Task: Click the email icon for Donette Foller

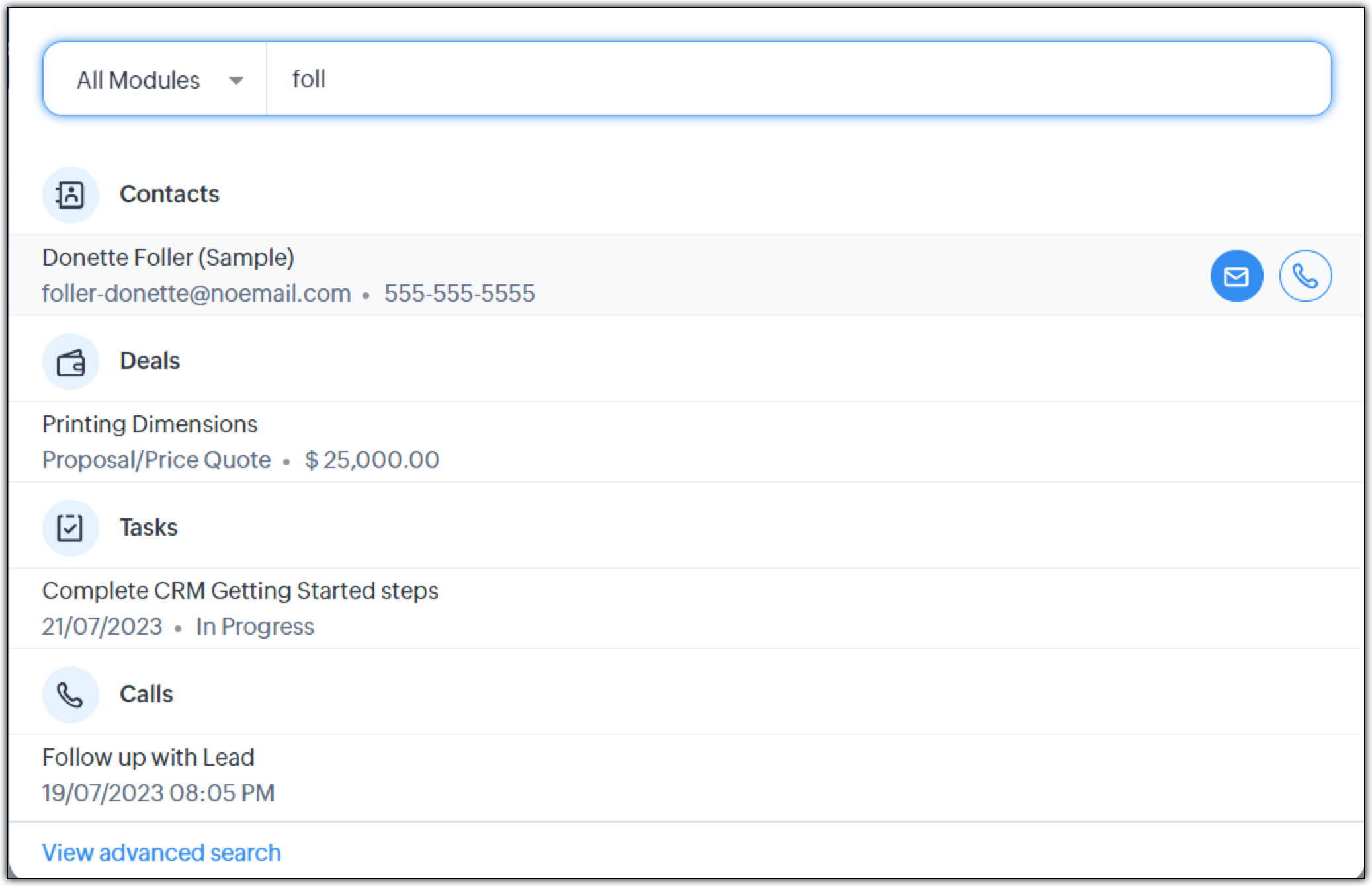Action: (1236, 276)
